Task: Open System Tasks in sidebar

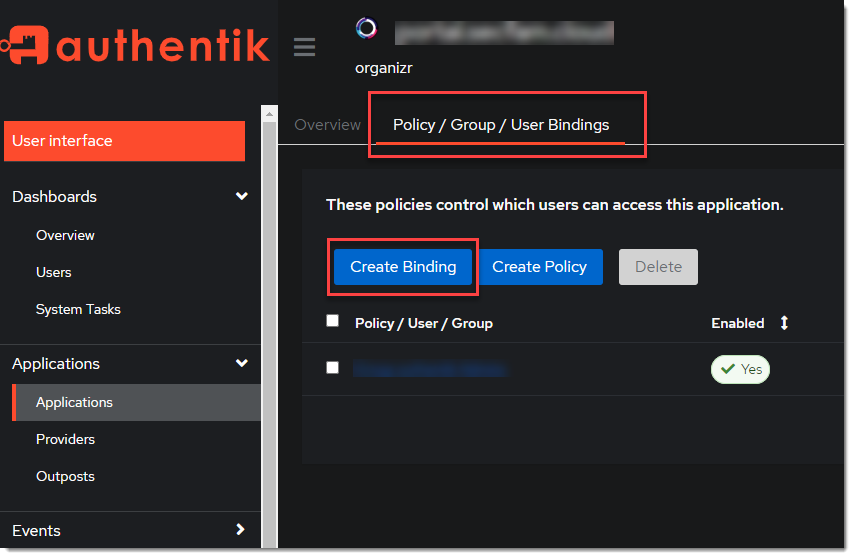Action: [x=78, y=310]
